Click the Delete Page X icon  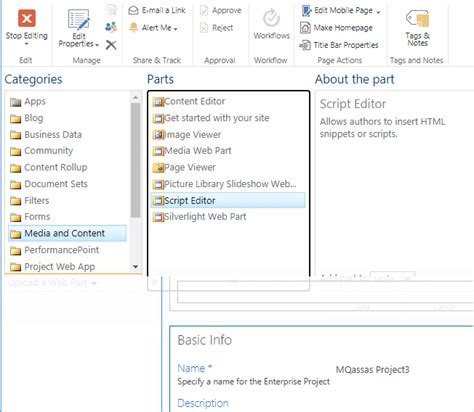pyautogui.click(x=111, y=45)
